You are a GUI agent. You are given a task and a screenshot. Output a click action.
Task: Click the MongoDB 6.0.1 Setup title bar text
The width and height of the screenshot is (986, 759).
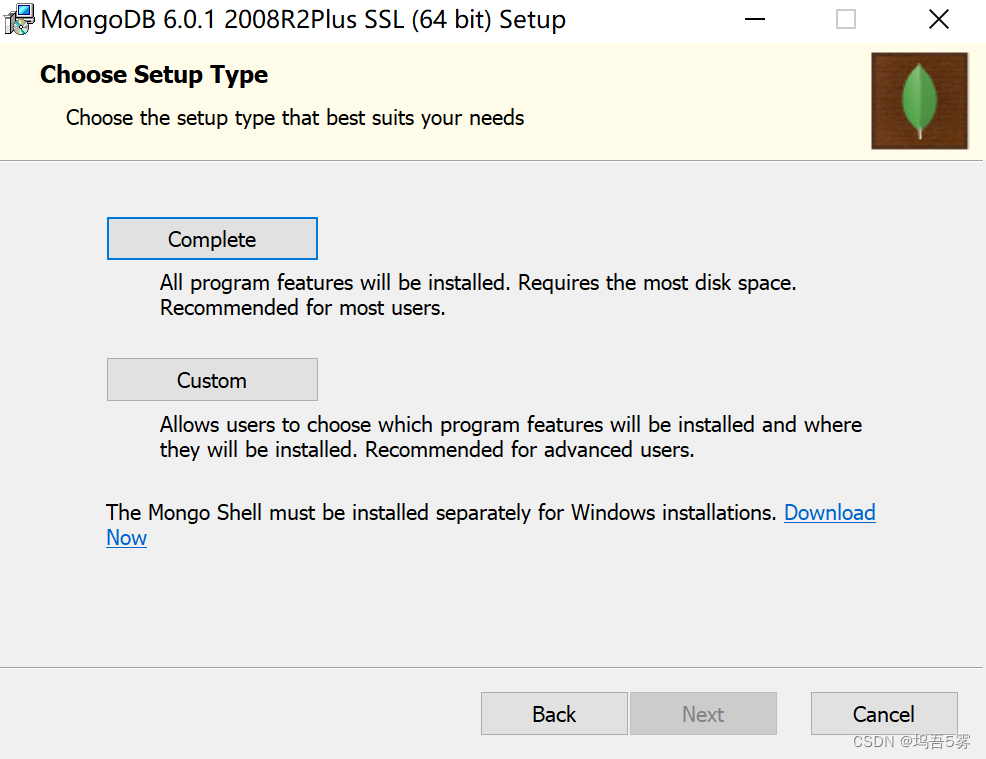coord(303,19)
